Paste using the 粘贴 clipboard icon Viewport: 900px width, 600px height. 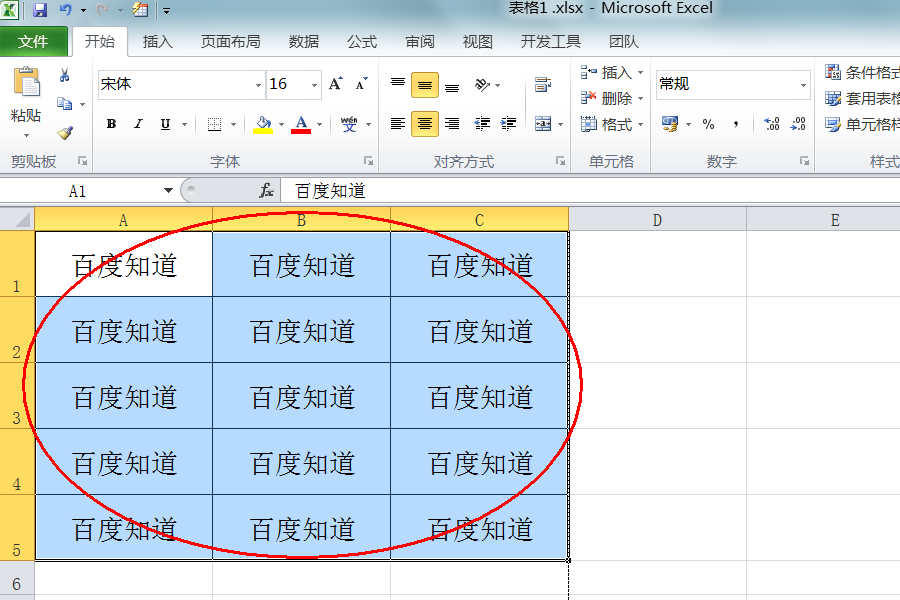[x=26, y=83]
